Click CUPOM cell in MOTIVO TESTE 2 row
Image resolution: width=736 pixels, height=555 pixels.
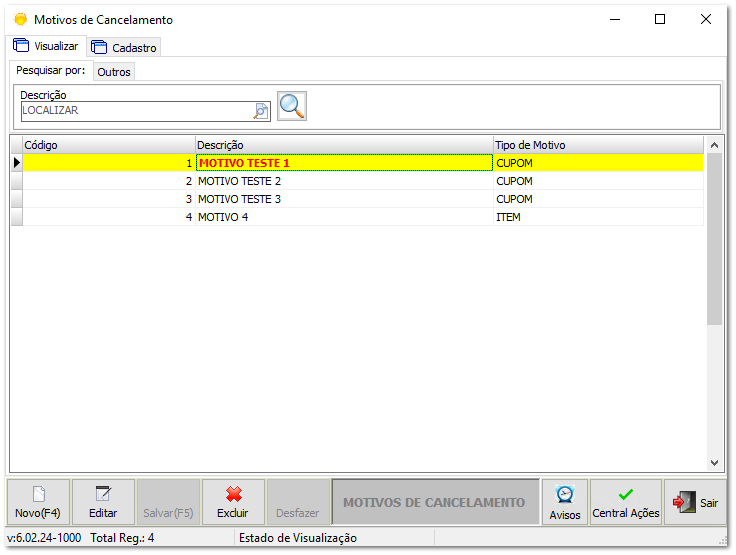pyautogui.click(x=598, y=181)
